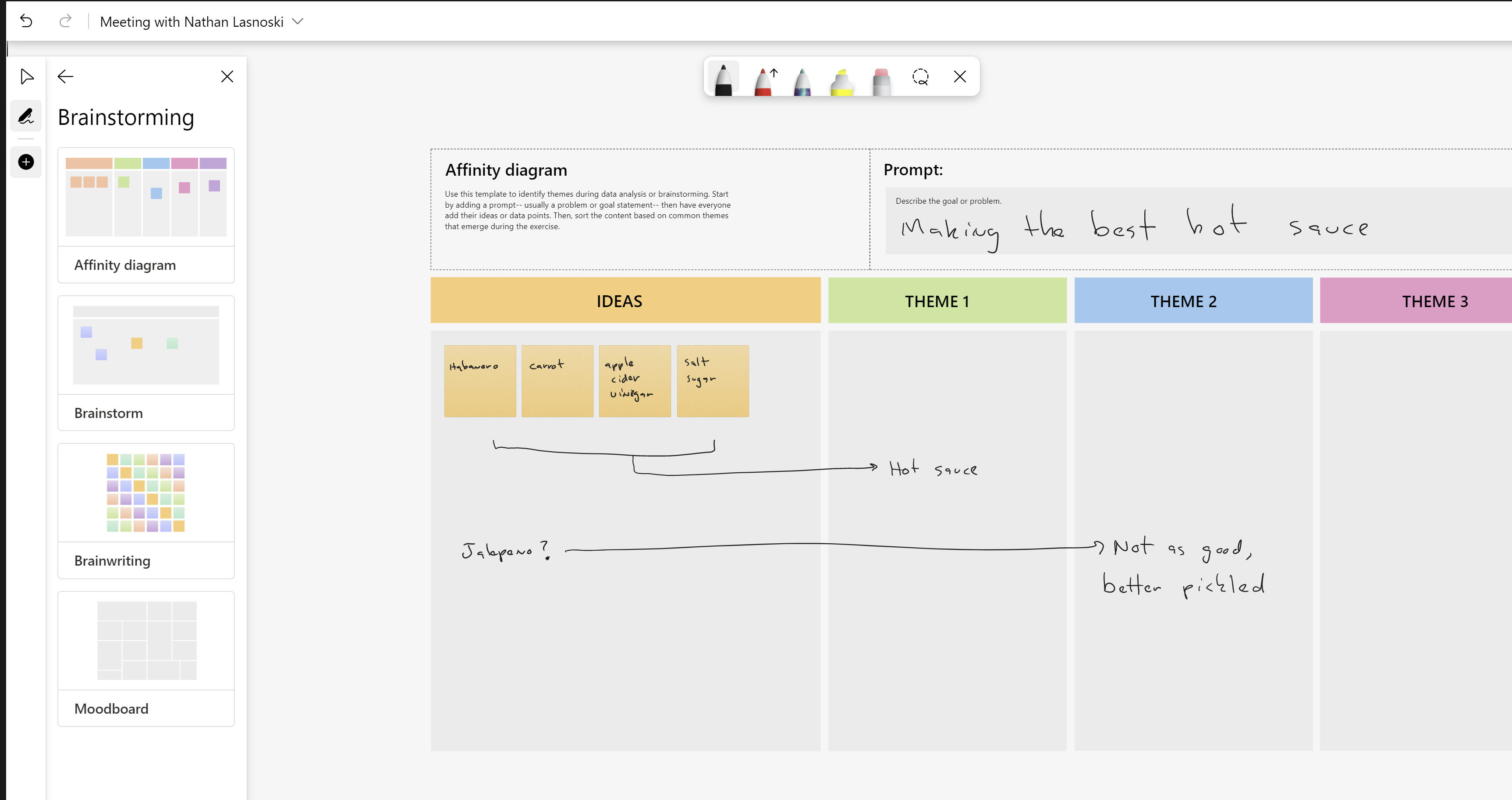The image size is (1512, 800).
Task: Go back from the Brainstorming panel
Action: coord(66,76)
